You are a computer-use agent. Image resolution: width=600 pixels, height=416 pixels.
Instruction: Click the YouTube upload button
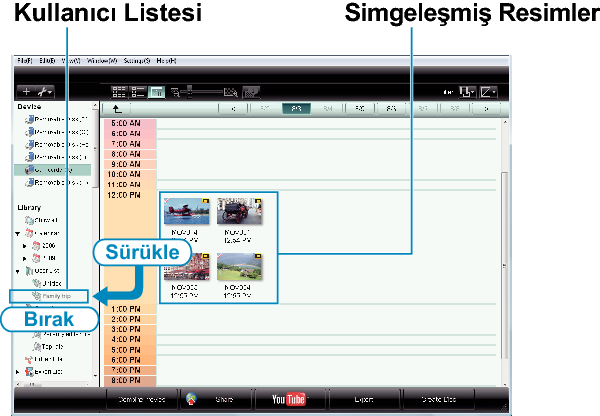pyautogui.click(x=290, y=399)
